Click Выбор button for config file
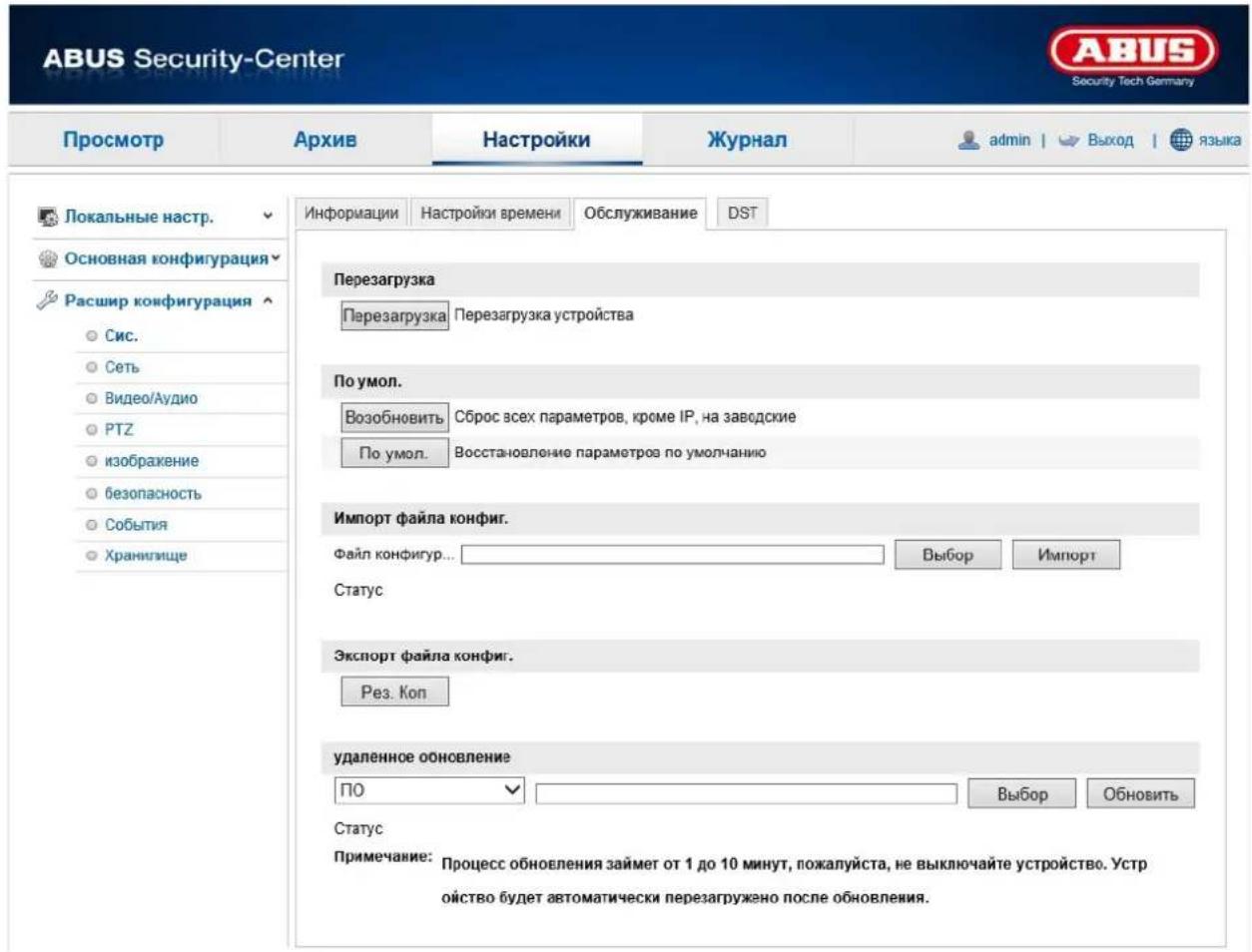 (x=947, y=555)
